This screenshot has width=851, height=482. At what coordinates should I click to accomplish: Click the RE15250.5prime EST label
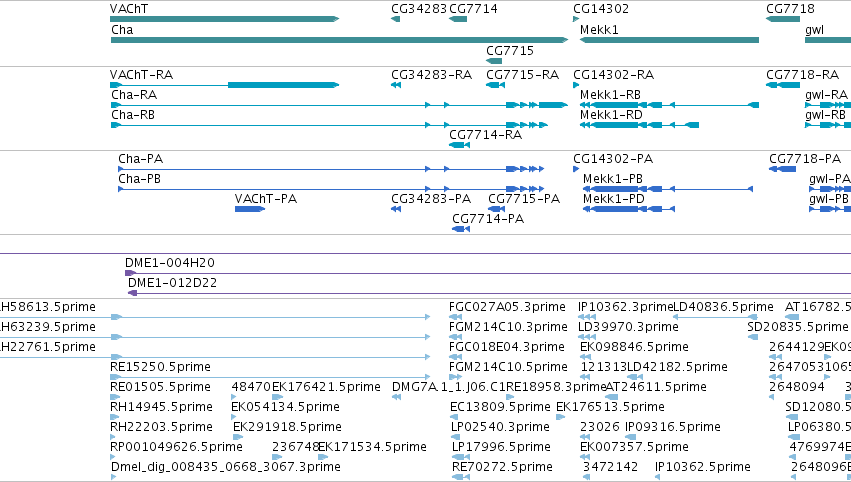pyautogui.click(x=160, y=367)
